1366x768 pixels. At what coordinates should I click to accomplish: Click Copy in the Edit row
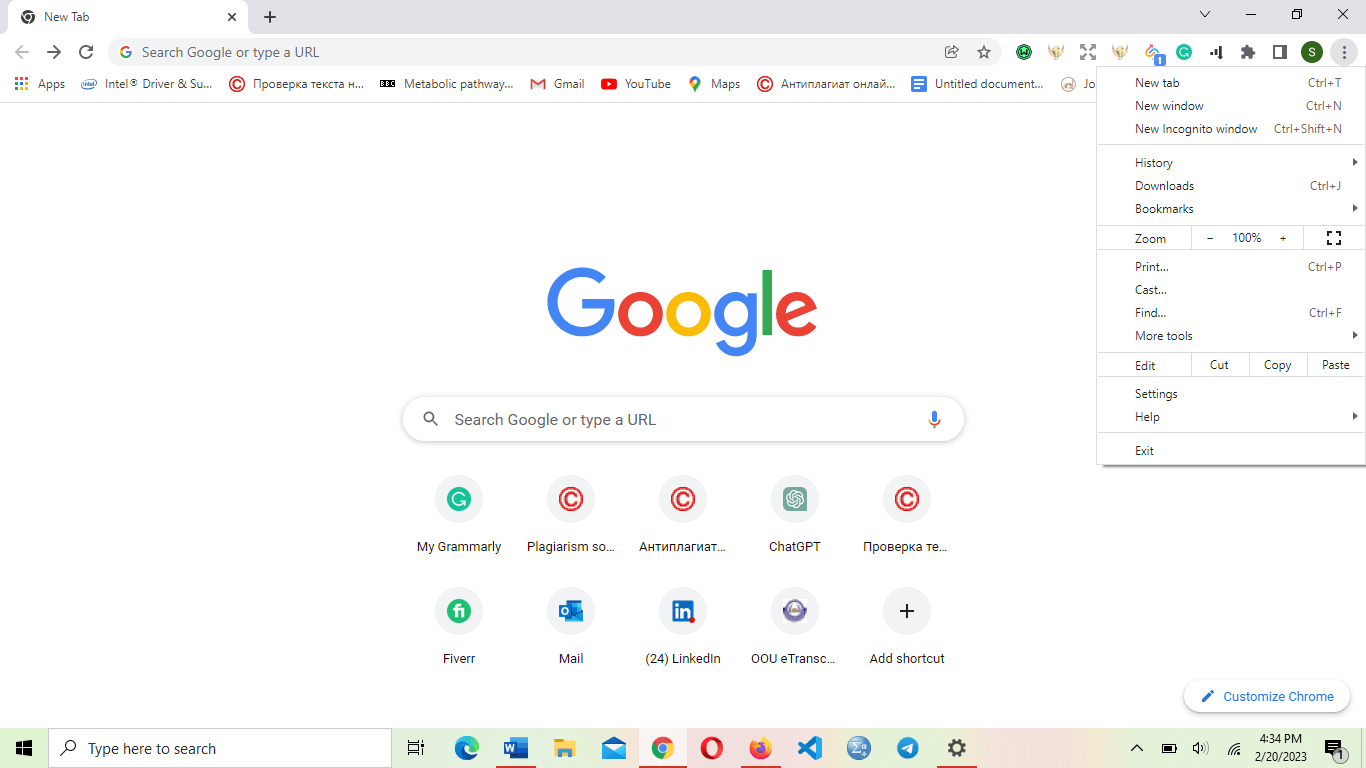[1277, 365]
